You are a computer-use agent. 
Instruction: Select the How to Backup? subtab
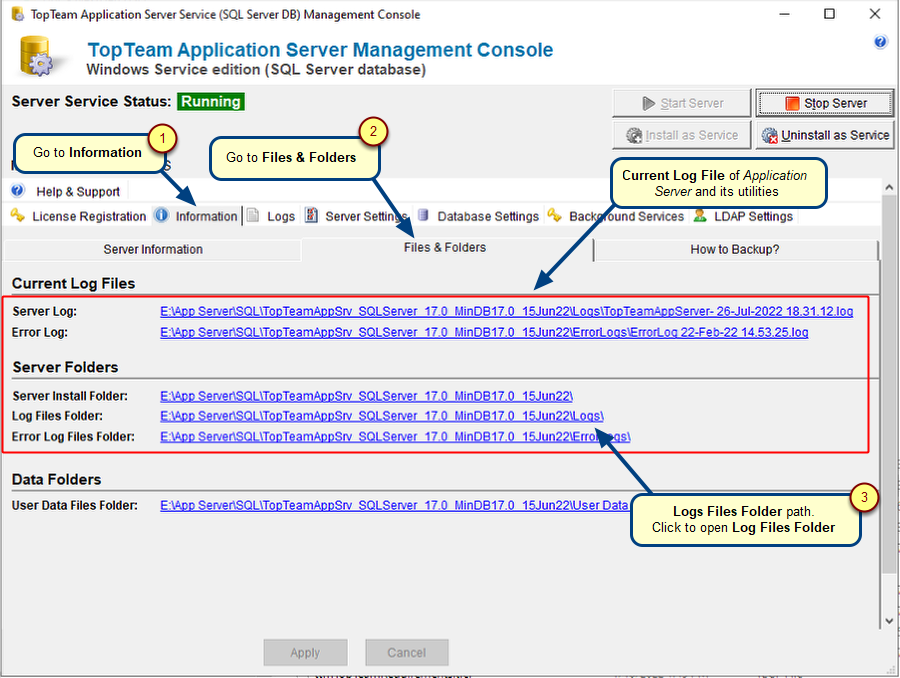point(735,250)
